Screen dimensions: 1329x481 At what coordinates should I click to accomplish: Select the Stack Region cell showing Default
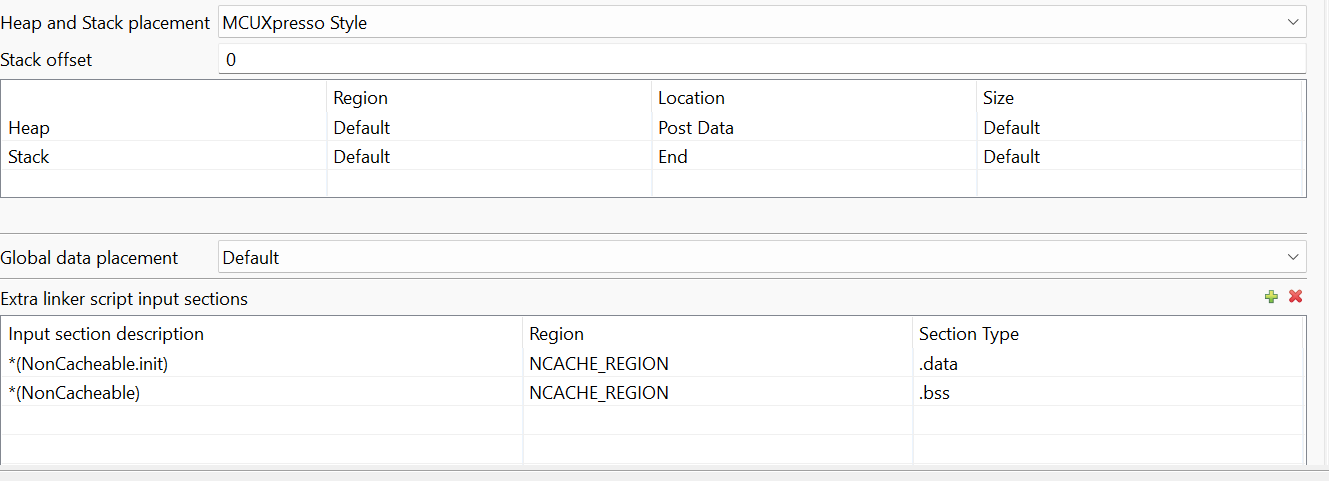pos(362,157)
